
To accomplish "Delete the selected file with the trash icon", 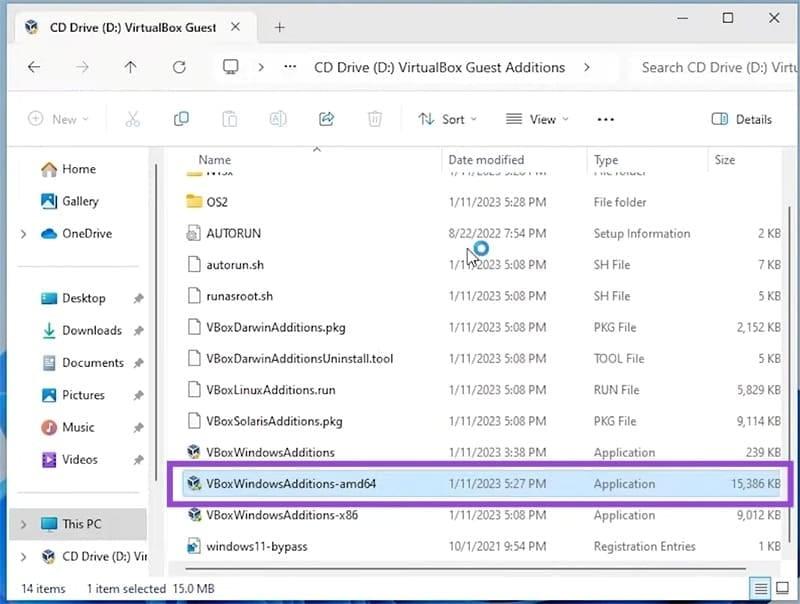I will pos(374,119).
